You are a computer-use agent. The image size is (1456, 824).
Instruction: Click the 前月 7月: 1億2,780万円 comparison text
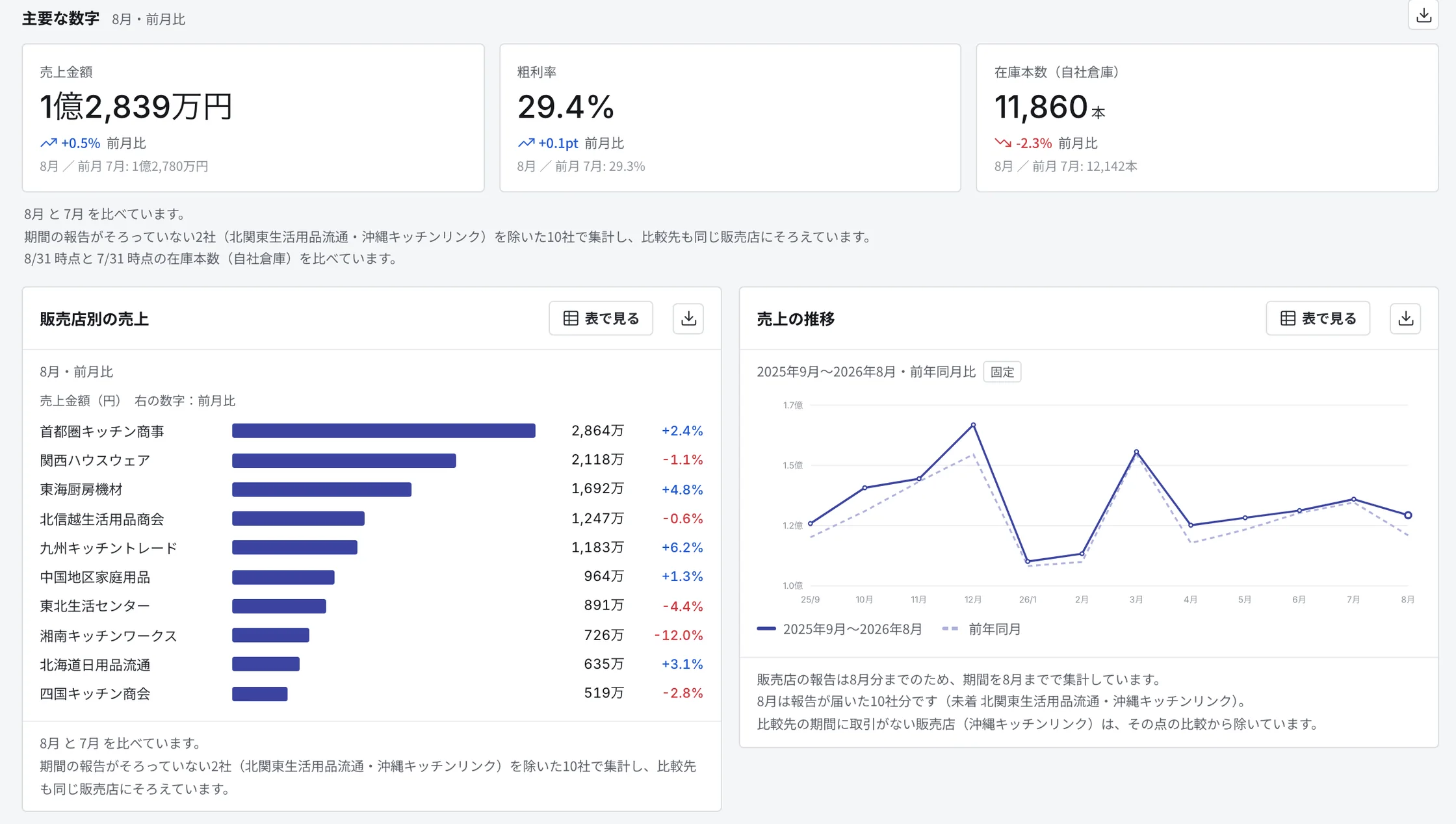pyautogui.click(x=143, y=166)
